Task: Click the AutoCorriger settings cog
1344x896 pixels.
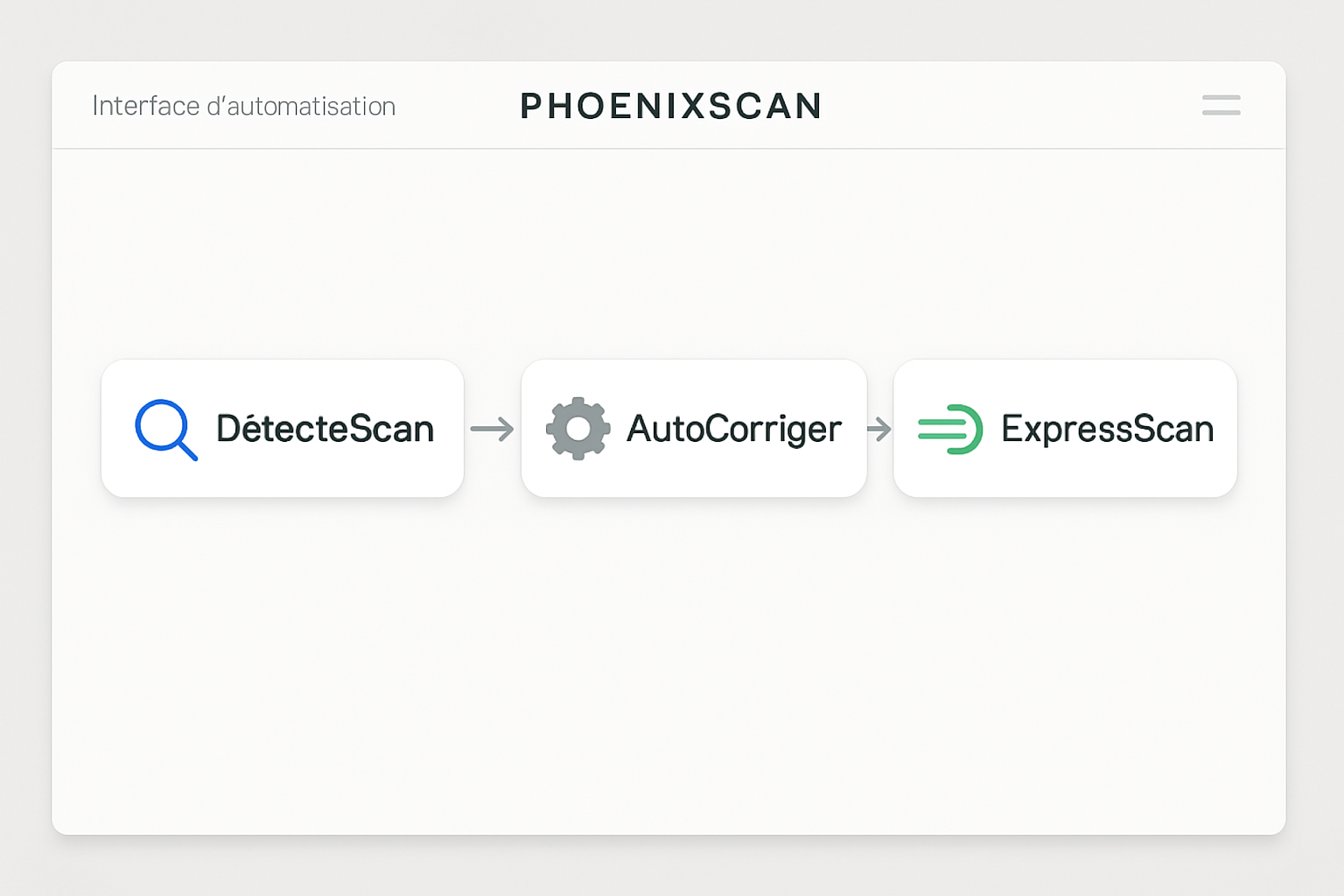Action: point(577,429)
